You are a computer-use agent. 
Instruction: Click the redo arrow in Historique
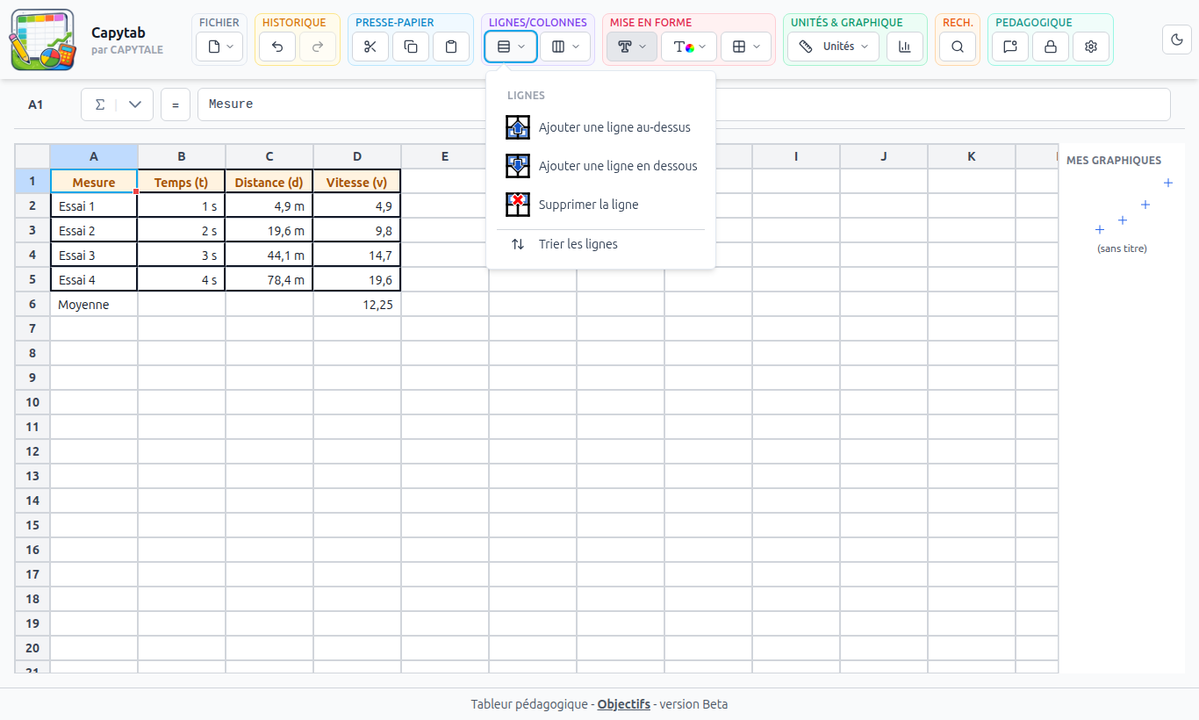[x=317, y=47]
